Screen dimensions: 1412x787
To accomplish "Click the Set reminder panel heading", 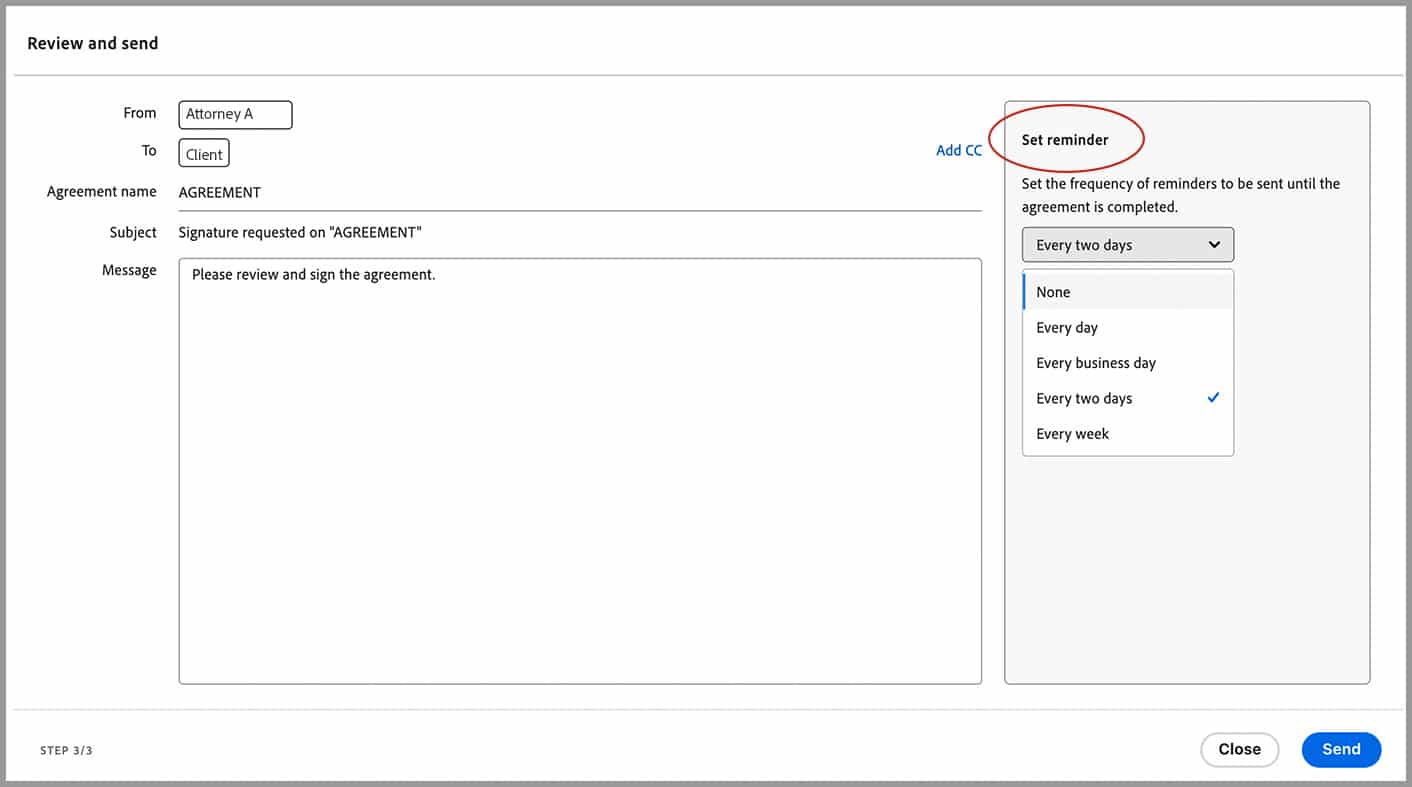I will [x=1064, y=140].
